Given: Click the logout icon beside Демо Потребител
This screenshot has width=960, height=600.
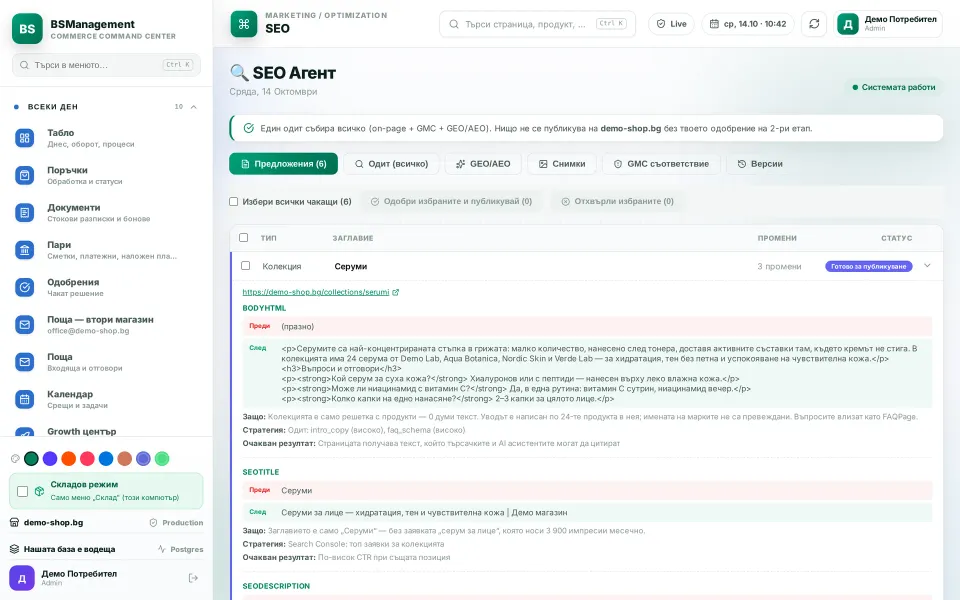Looking at the screenshot, I should click(193, 578).
